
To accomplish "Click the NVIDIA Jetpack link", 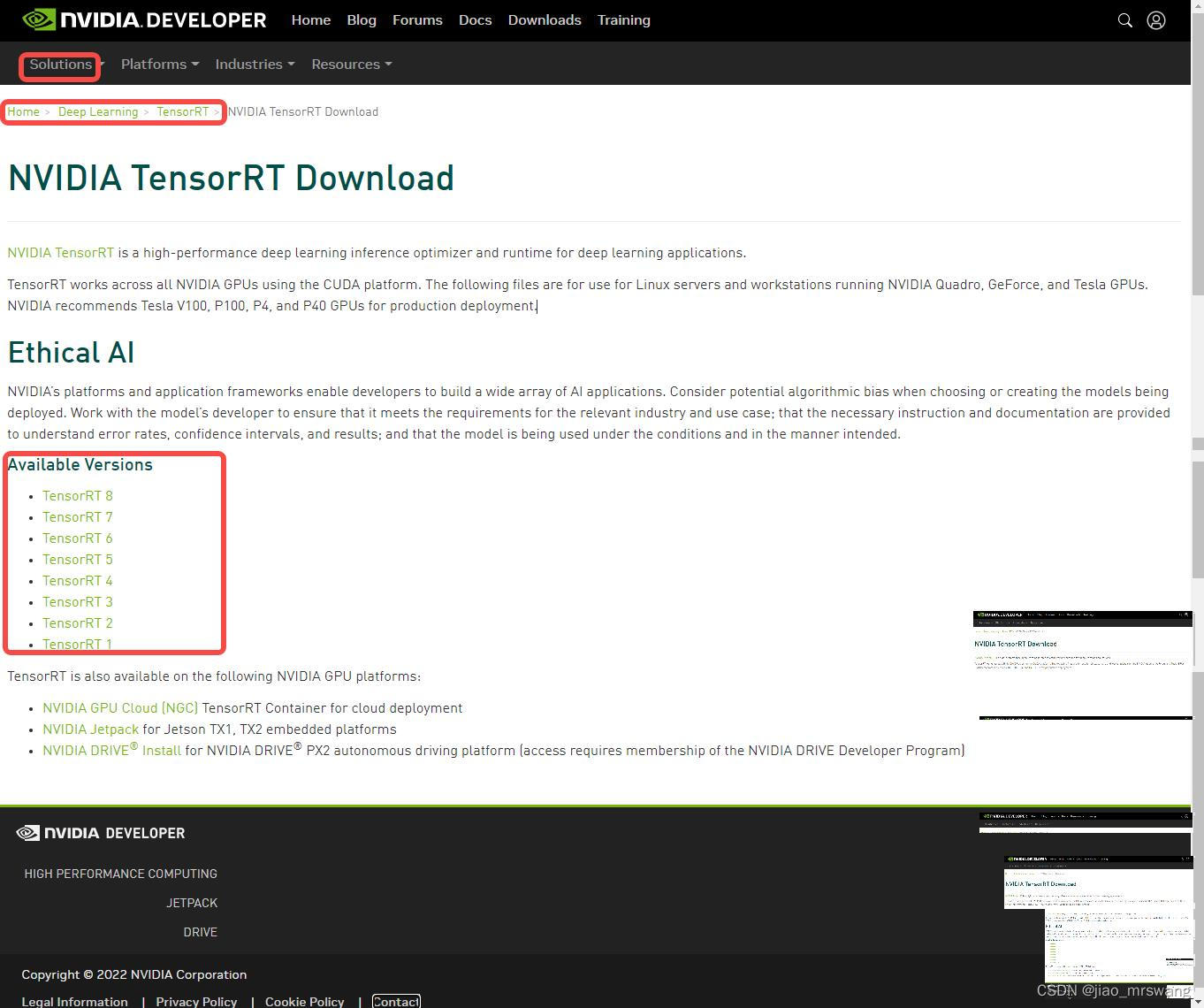I will (89, 729).
